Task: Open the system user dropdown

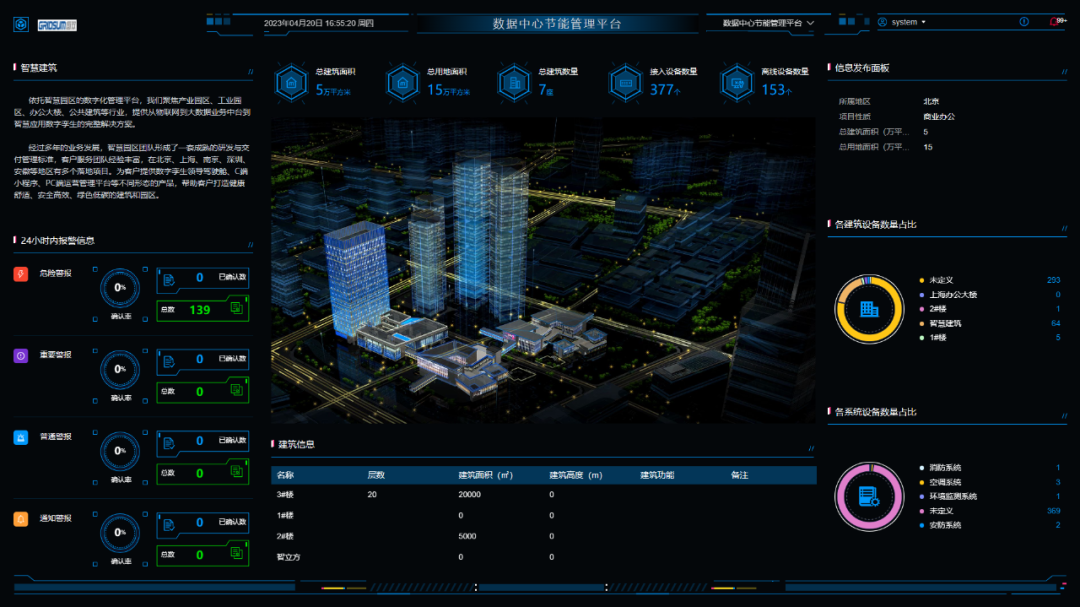Action: point(908,22)
